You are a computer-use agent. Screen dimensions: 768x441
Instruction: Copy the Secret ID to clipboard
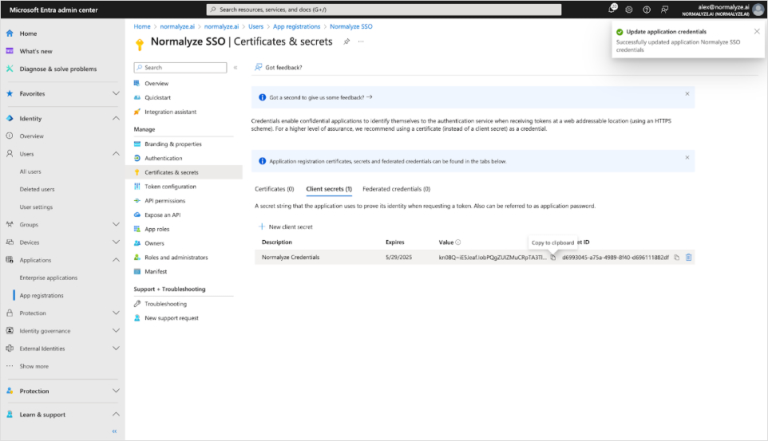[677, 257]
